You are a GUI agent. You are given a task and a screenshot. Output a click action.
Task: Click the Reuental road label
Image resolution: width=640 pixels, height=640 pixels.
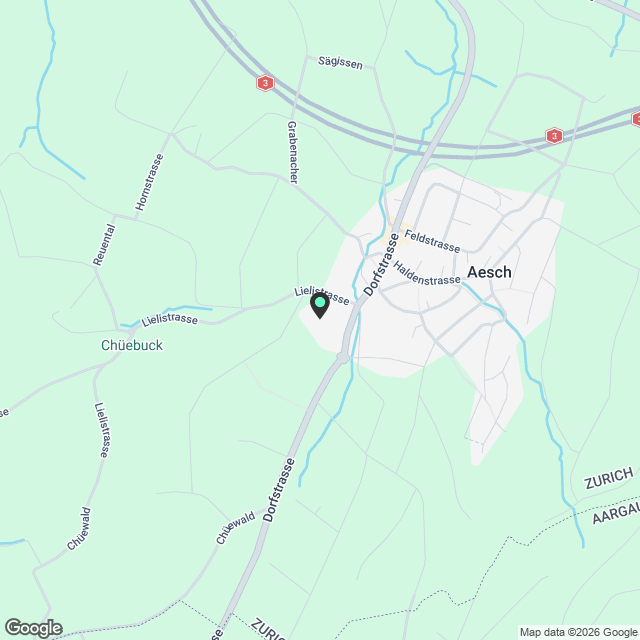[x=104, y=245]
